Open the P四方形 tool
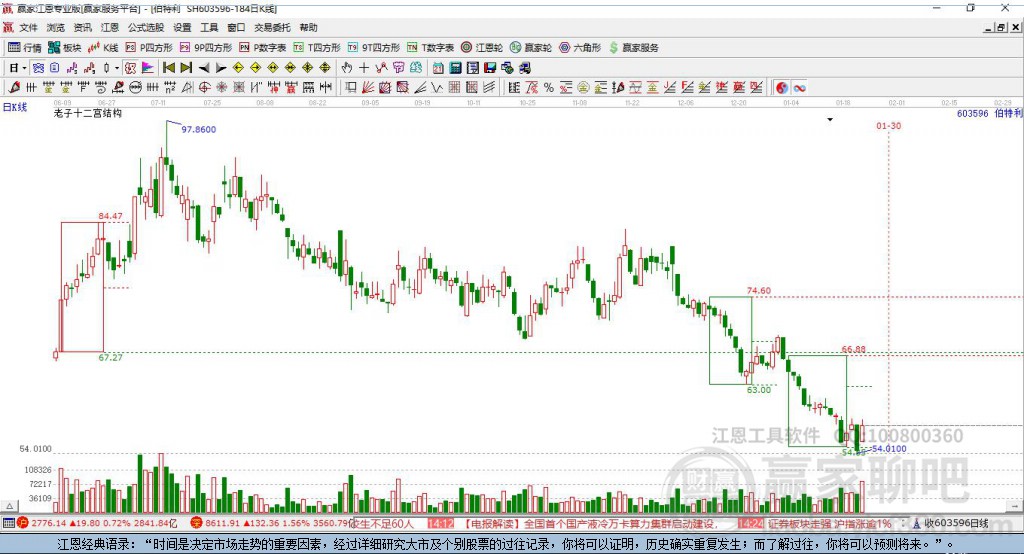 (149, 48)
